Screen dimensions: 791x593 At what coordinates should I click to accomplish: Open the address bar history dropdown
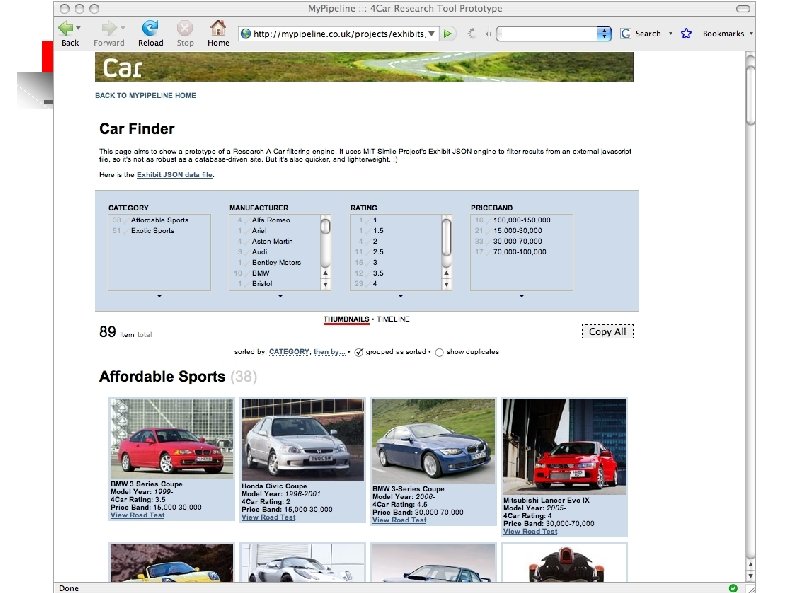pyautogui.click(x=431, y=34)
